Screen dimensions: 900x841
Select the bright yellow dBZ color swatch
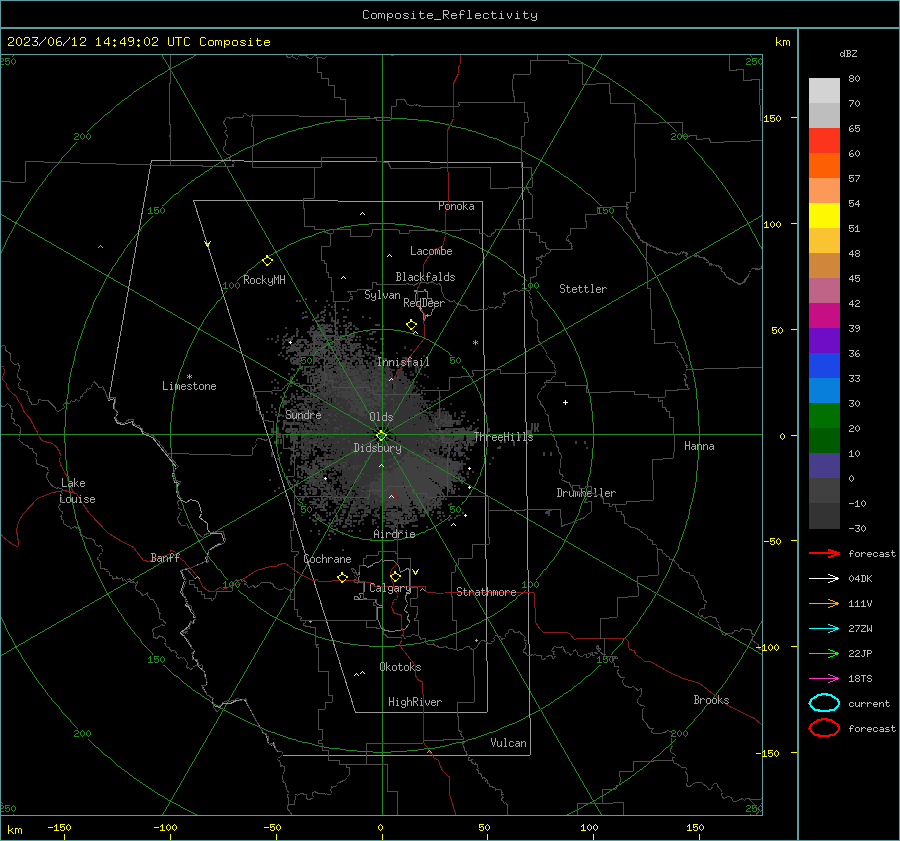pyautogui.click(x=824, y=216)
